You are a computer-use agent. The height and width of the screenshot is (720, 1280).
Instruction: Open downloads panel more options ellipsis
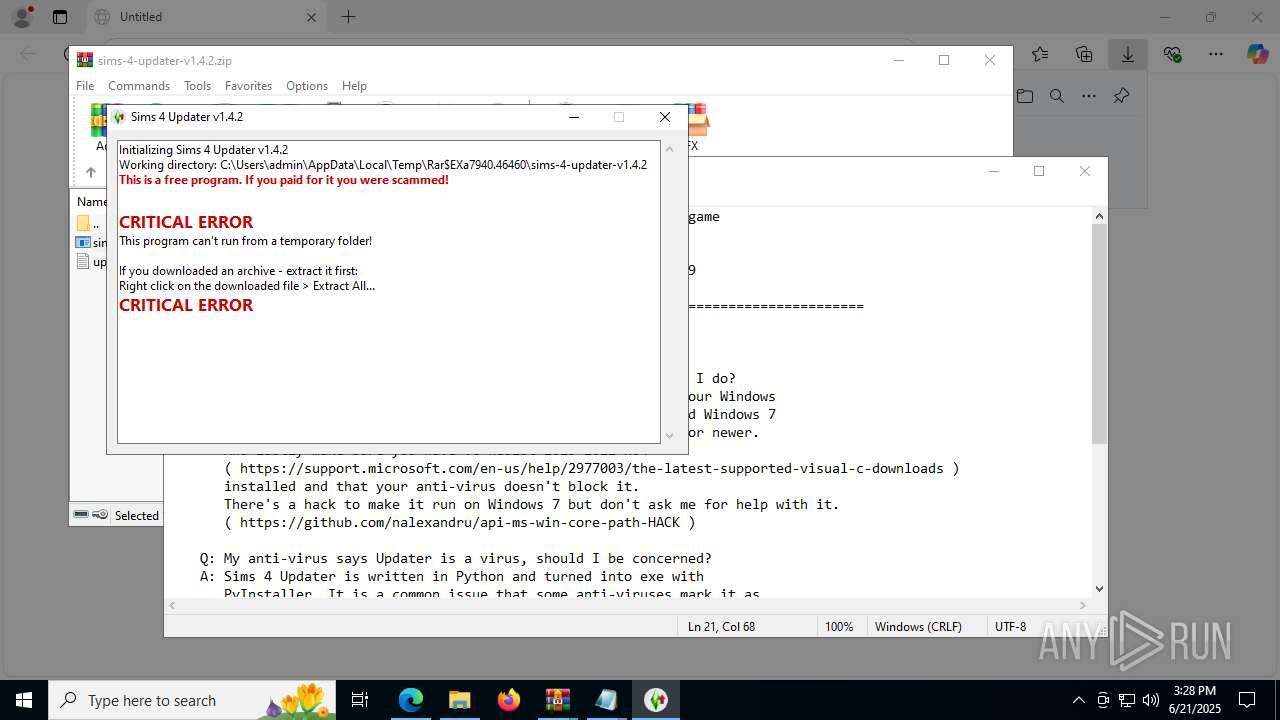1089,96
